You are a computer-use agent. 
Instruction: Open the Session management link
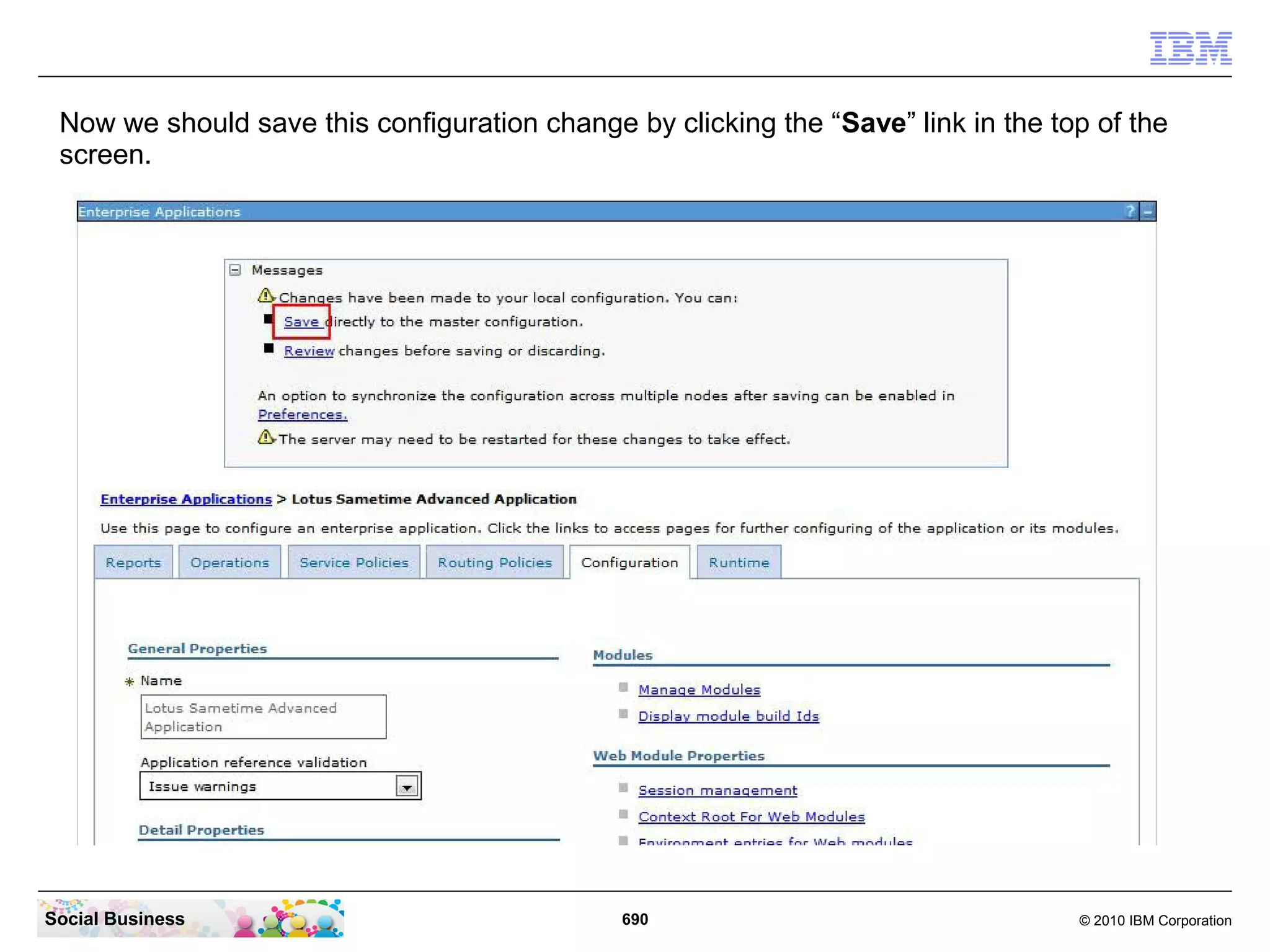pyautogui.click(x=718, y=790)
